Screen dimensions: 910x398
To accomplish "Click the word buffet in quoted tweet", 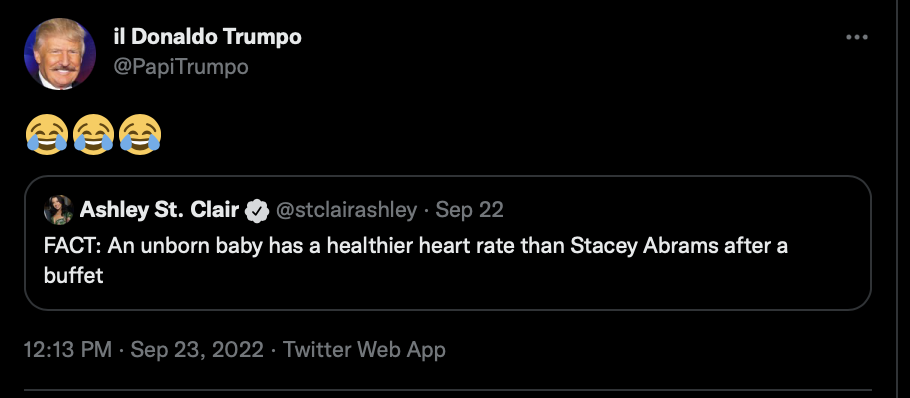I will [x=73, y=275].
